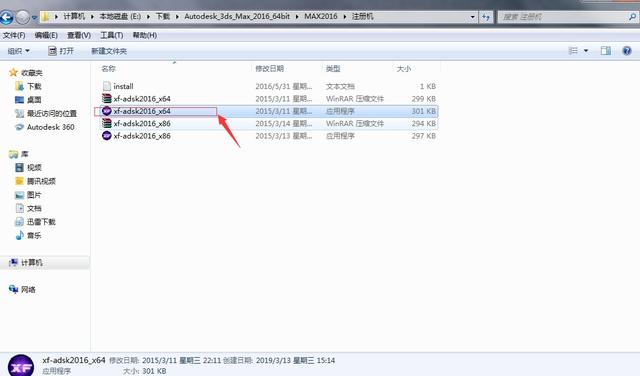640x376 pixels.
Task: Open 下载 in favorites
Action: coord(34,86)
